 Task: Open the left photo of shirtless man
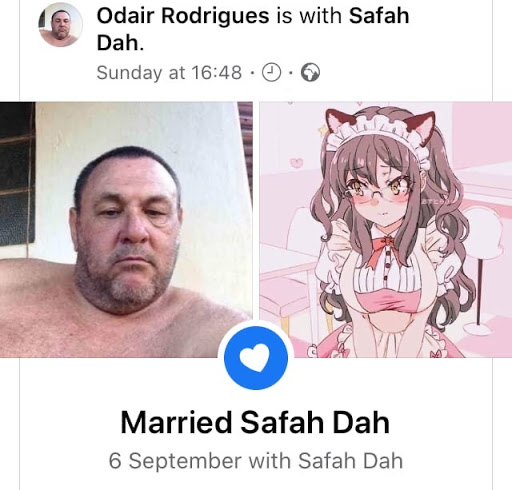[x=126, y=230]
